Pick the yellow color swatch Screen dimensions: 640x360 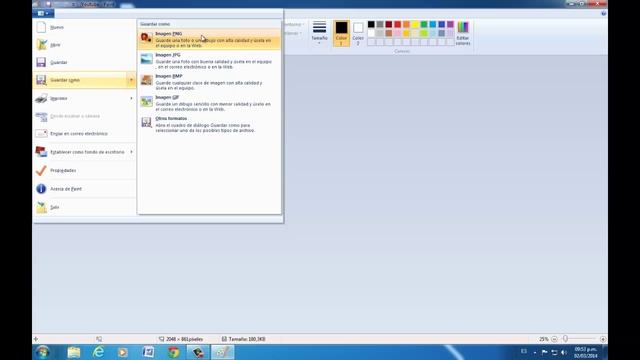(415, 24)
